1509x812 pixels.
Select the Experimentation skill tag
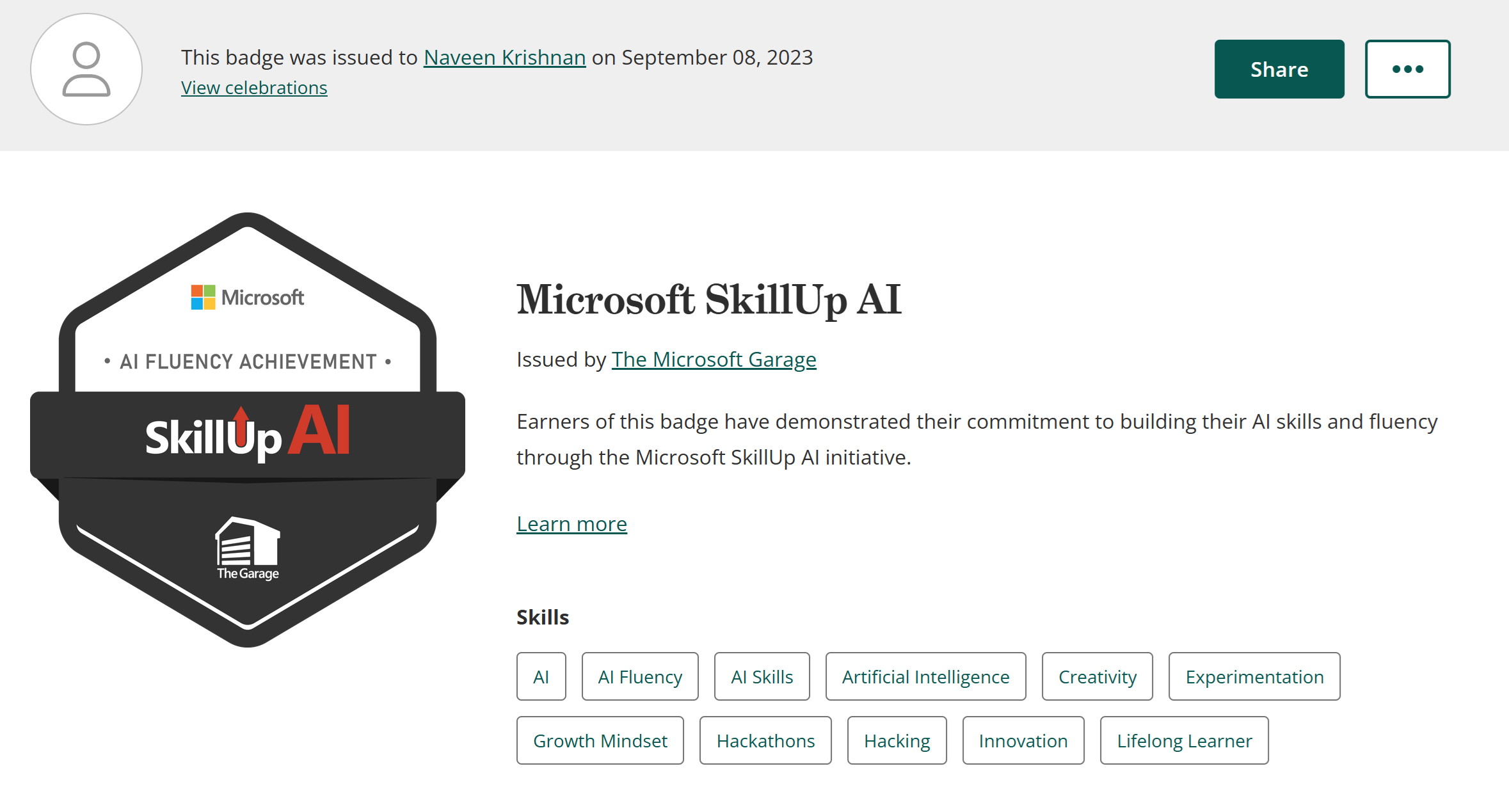pyautogui.click(x=1254, y=676)
